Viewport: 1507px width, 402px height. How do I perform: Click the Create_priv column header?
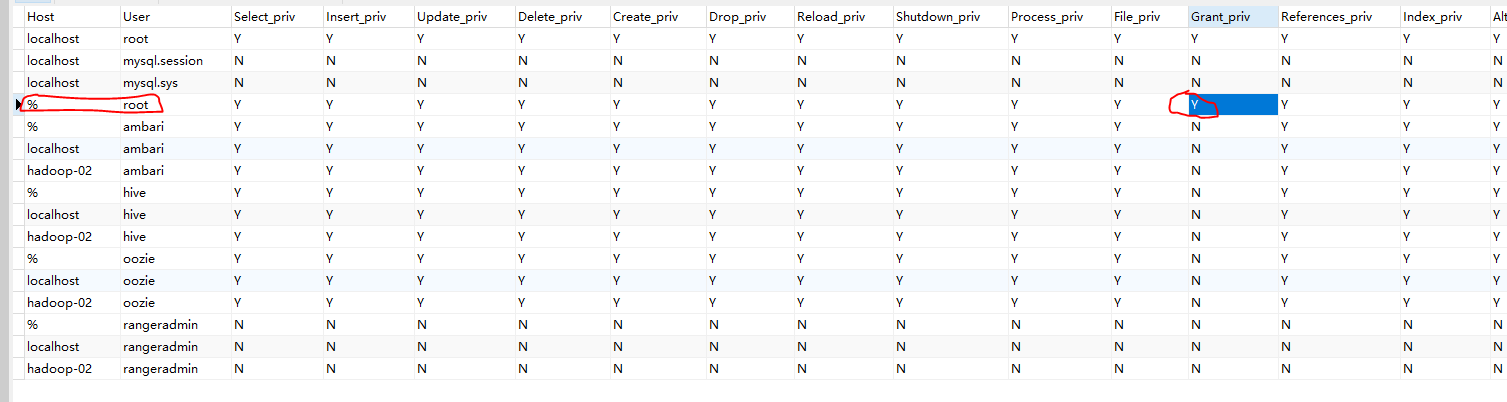pyautogui.click(x=656, y=17)
